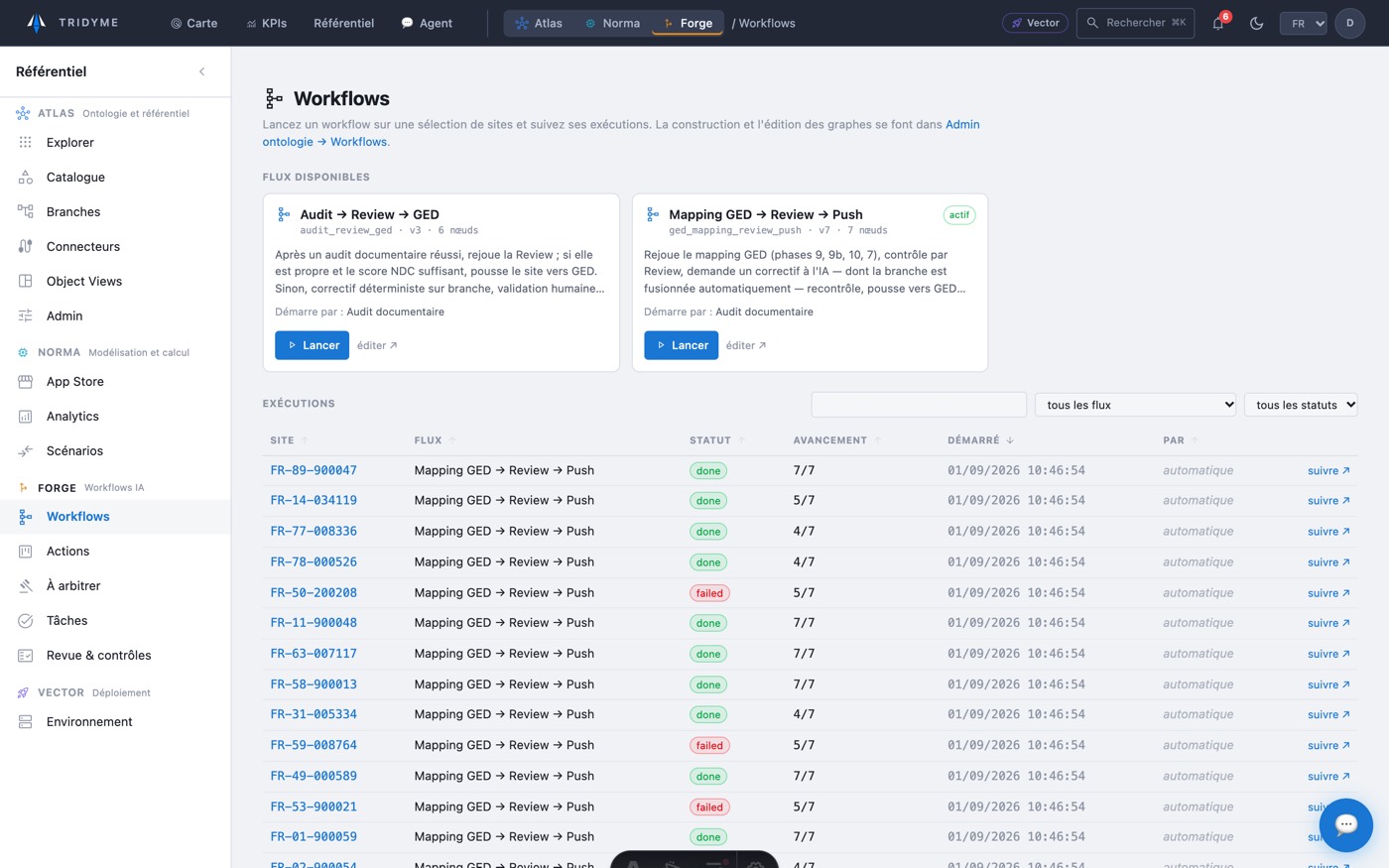Click the TRIDYME logo
The image size is (1389, 868).
(72, 22)
